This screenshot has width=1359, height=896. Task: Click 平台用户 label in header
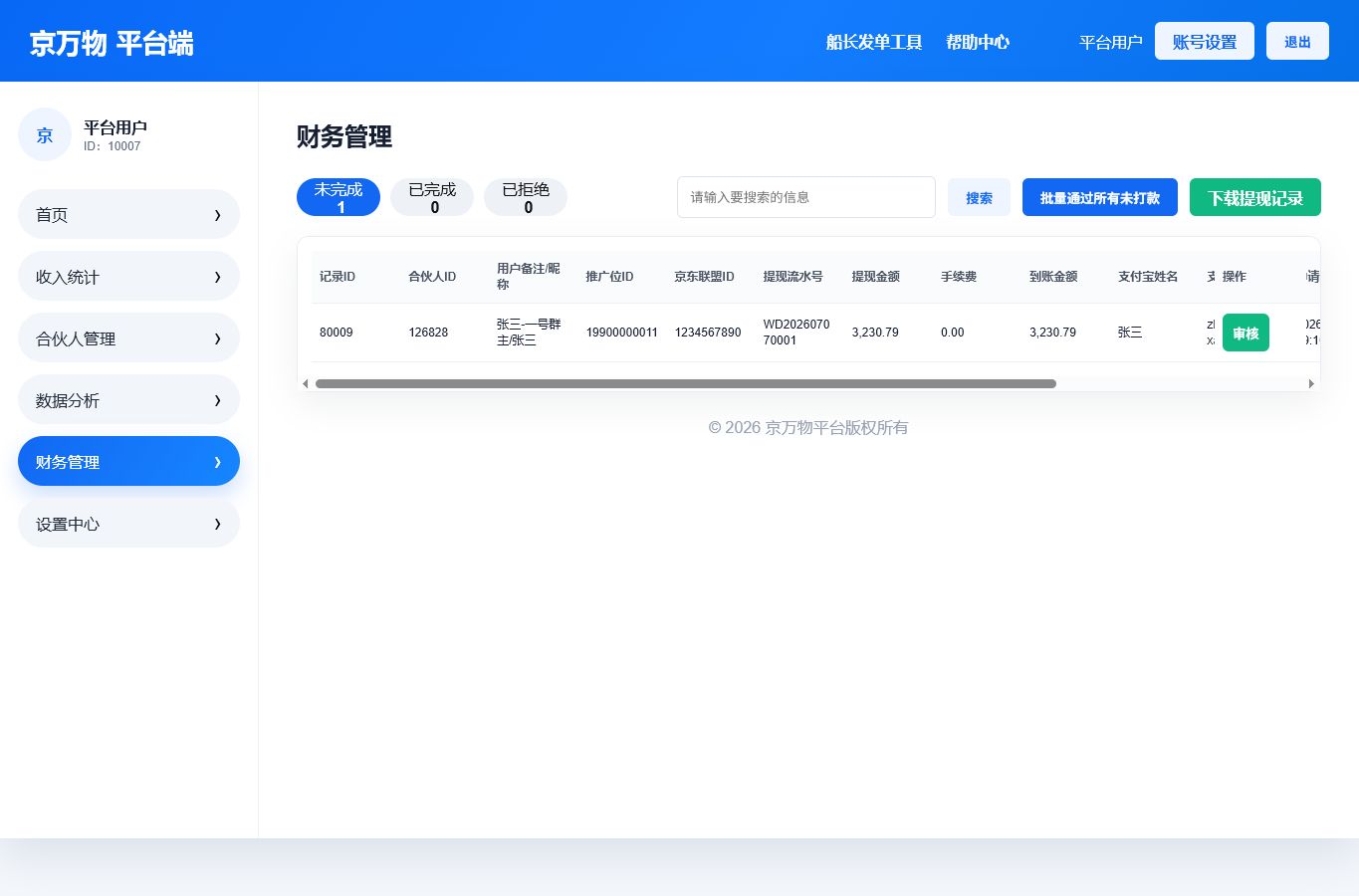click(1111, 42)
